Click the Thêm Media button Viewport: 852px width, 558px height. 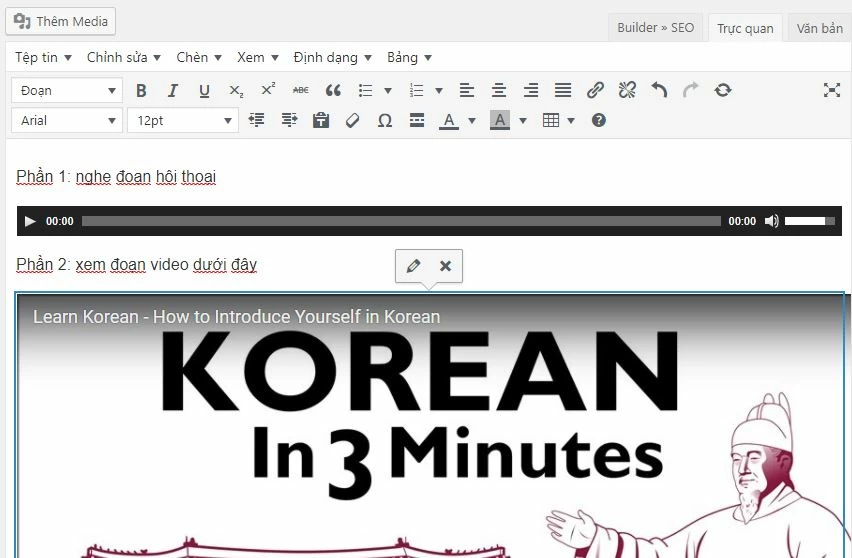[x=61, y=21]
